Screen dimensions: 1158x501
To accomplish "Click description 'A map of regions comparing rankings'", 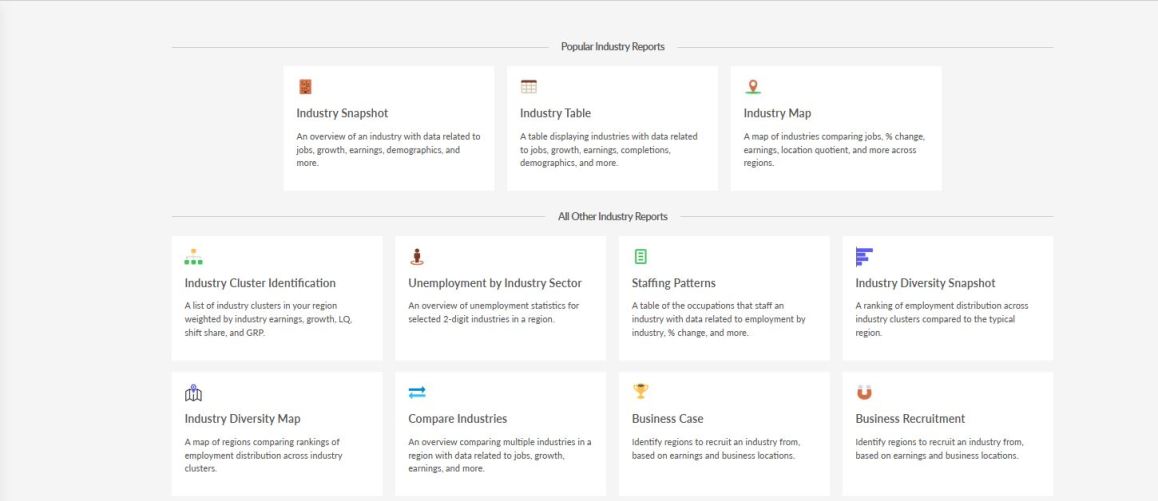I will 264,455.
